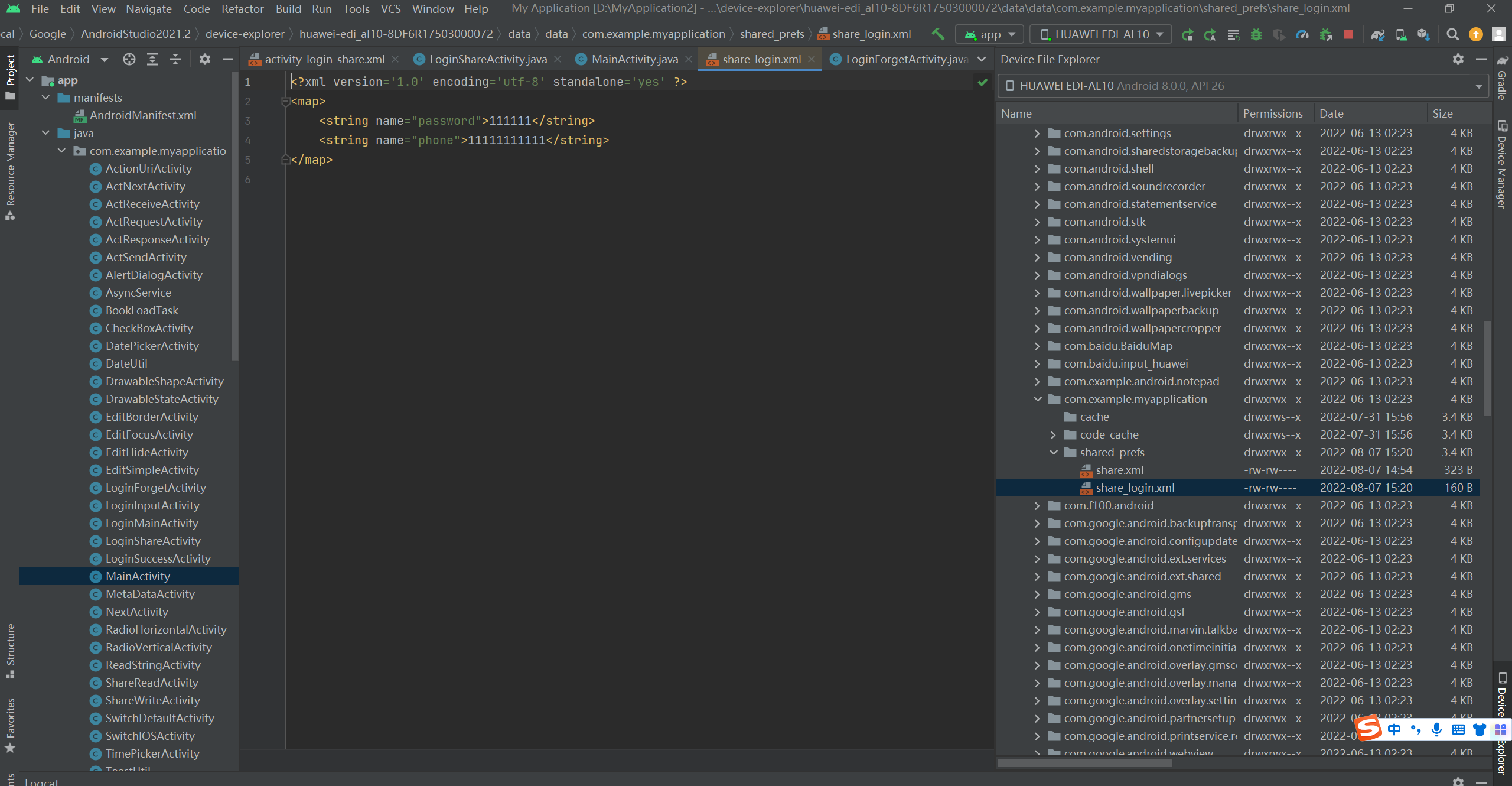The width and height of the screenshot is (1512, 786).
Task: Collapse the shared_prefs folder
Action: pos(1054,452)
